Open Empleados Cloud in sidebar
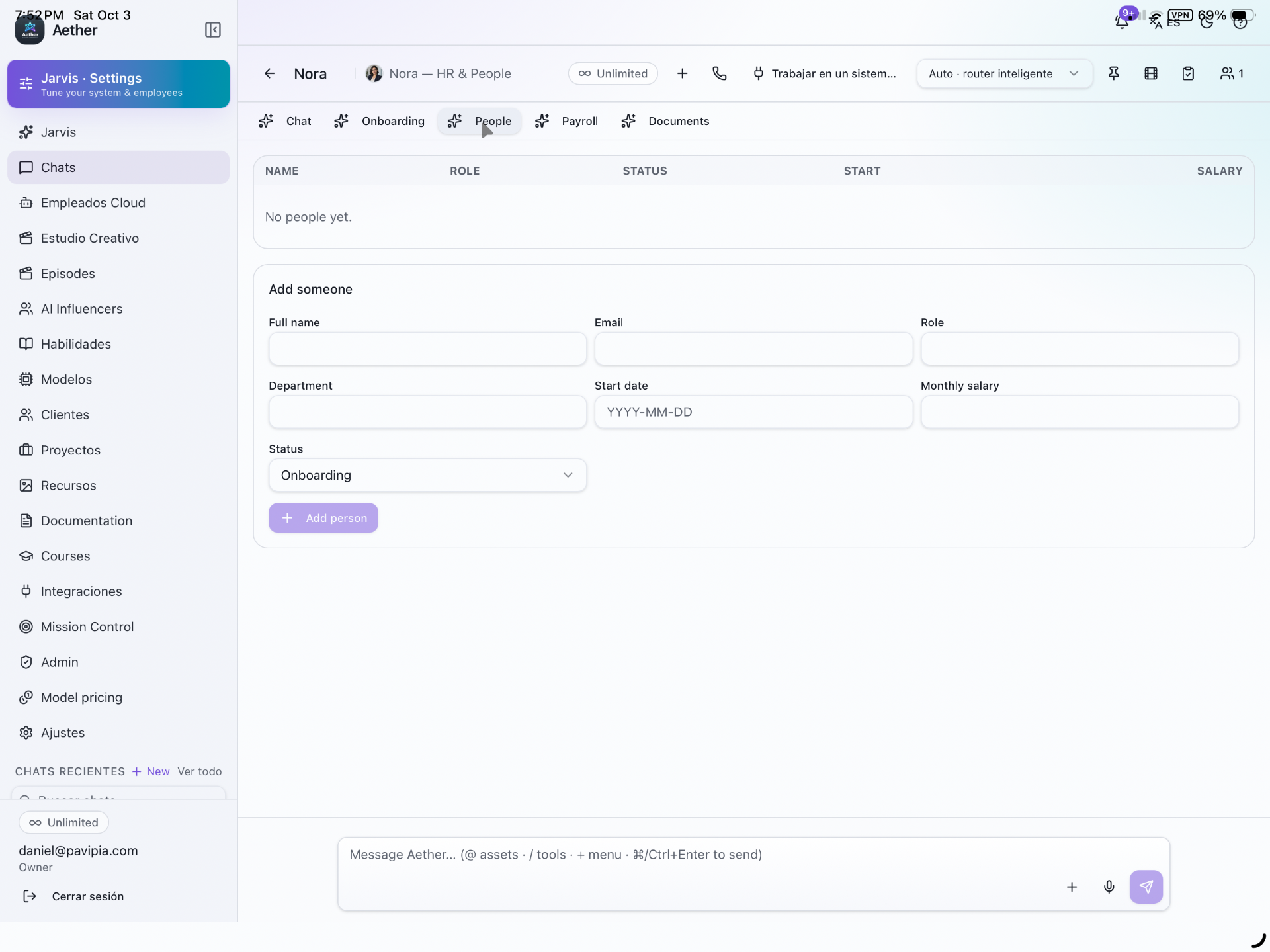 point(118,203)
